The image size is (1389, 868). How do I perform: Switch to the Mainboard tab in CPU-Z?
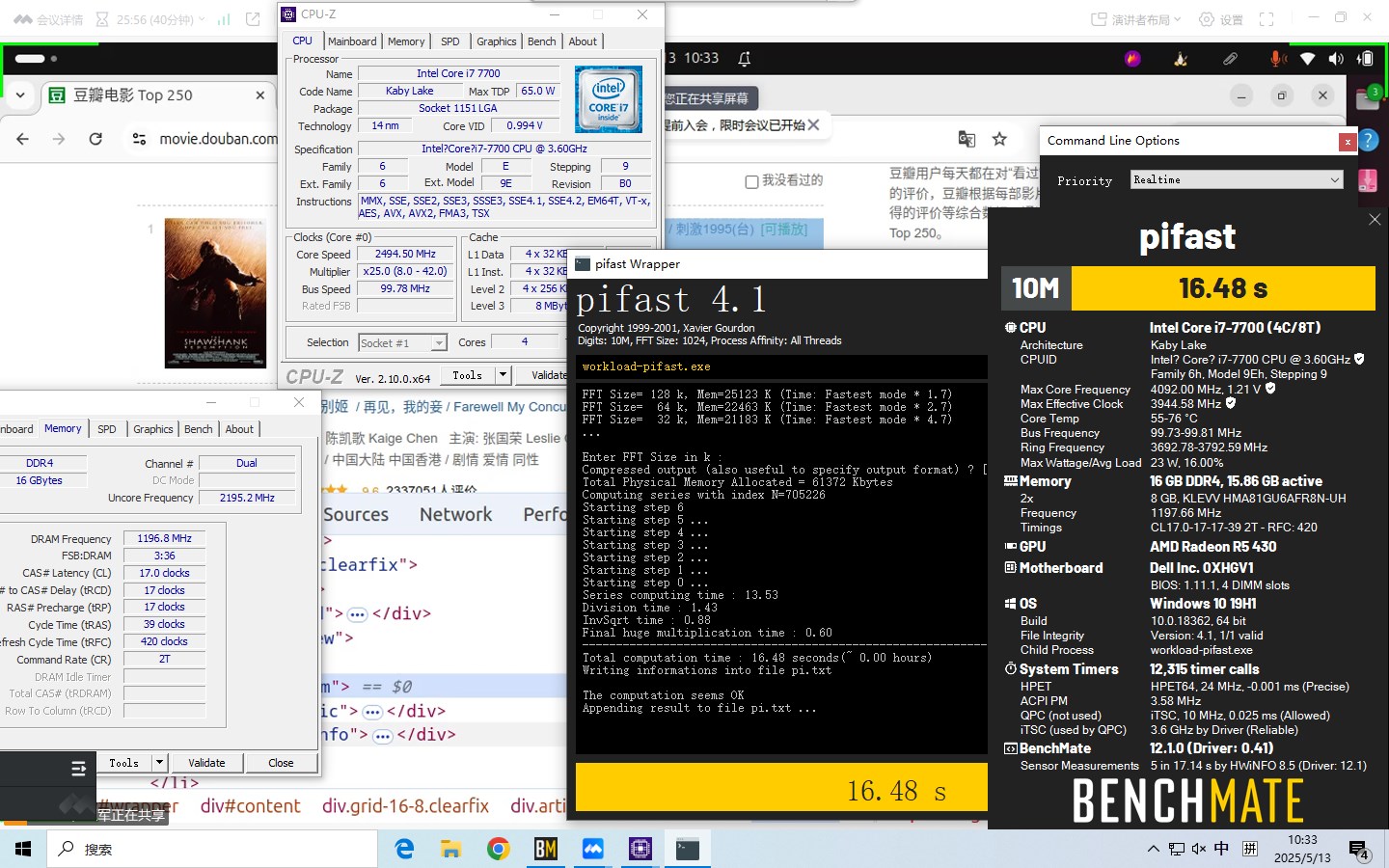coord(352,41)
